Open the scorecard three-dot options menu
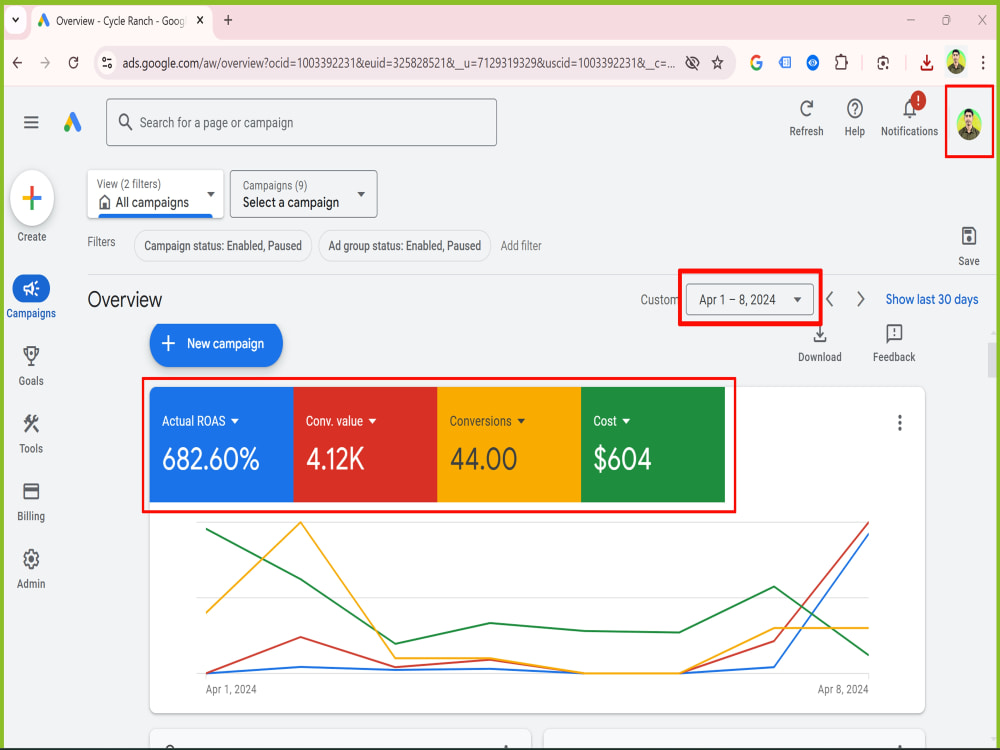1000x750 pixels. (900, 423)
